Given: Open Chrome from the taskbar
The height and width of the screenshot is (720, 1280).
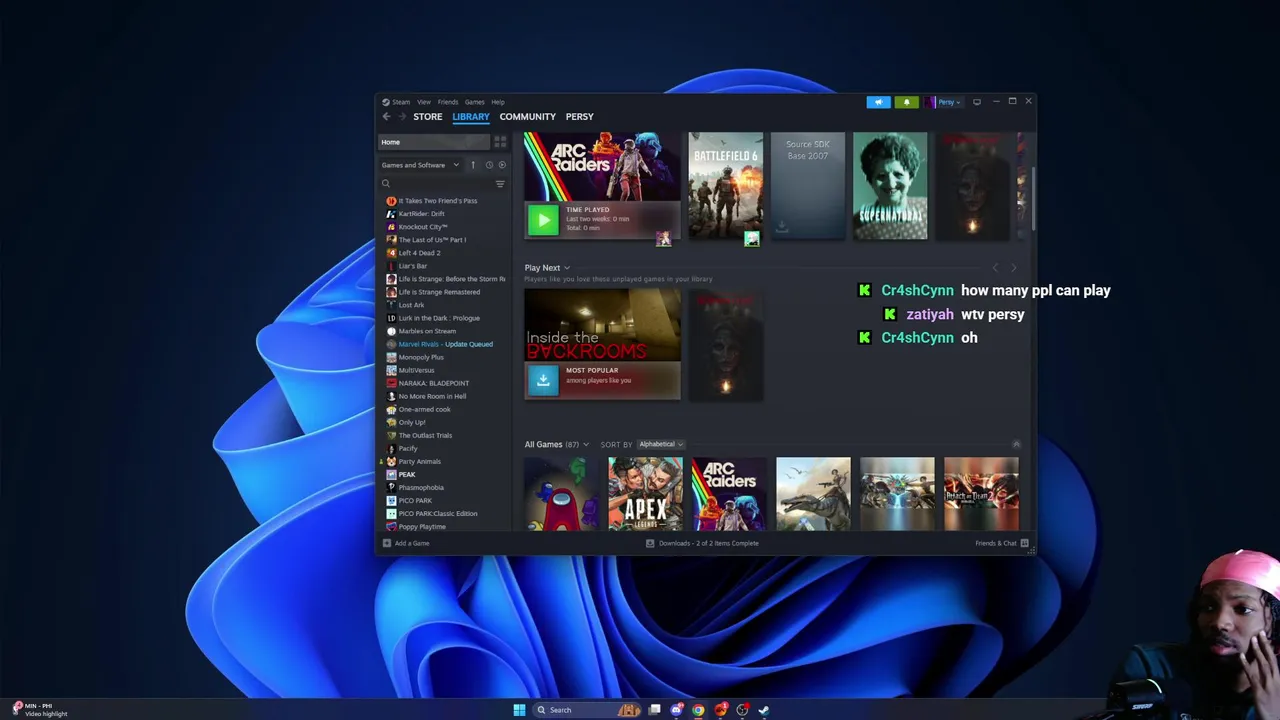Looking at the screenshot, I should click(698, 710).
